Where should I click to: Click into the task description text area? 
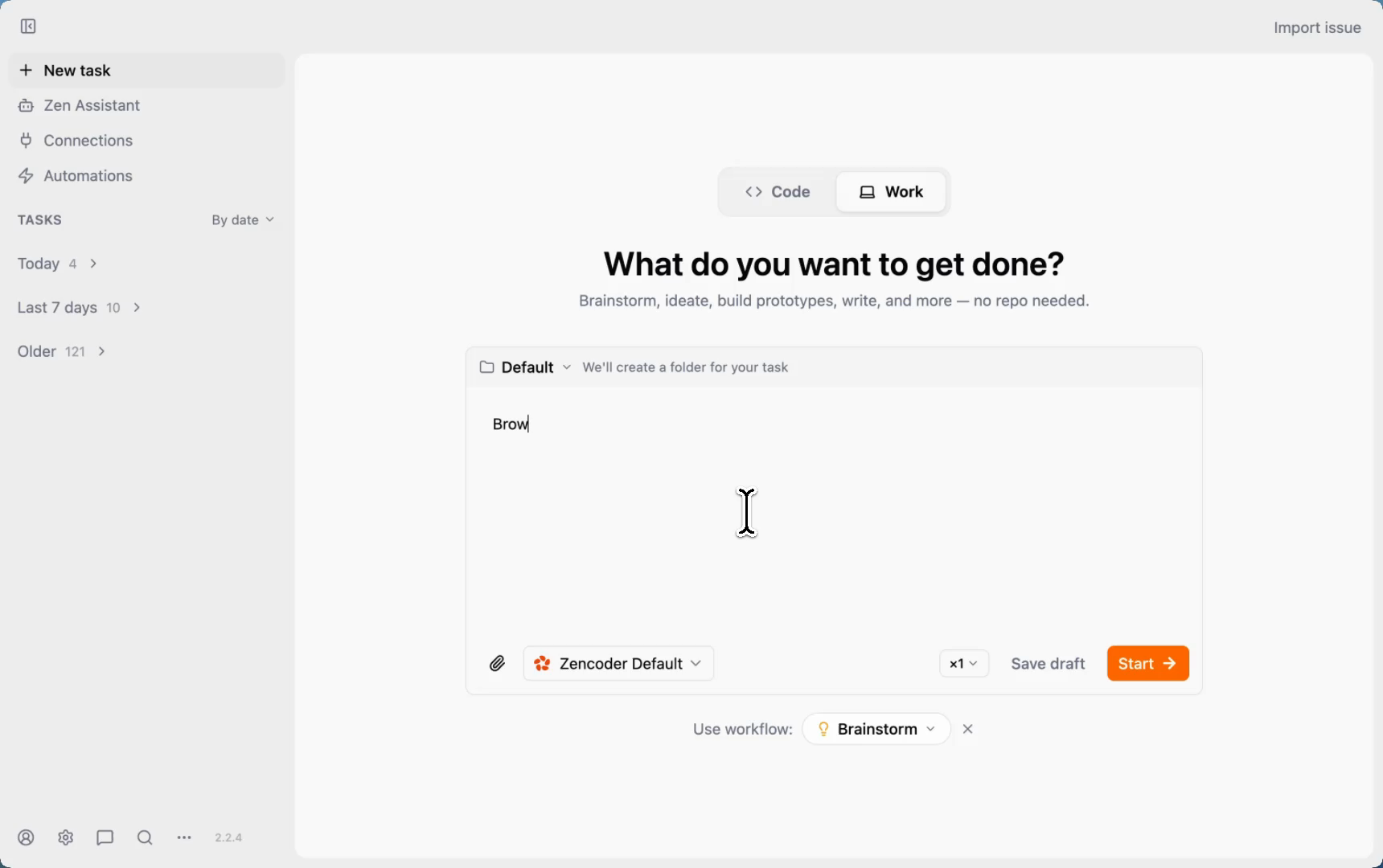point(834,514)
